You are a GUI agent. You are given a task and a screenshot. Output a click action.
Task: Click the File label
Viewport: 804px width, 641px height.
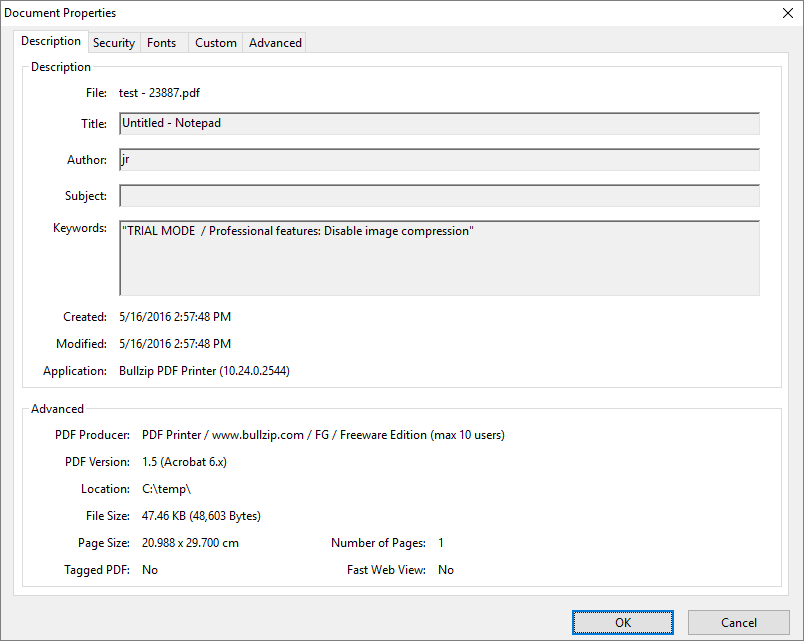96,93
